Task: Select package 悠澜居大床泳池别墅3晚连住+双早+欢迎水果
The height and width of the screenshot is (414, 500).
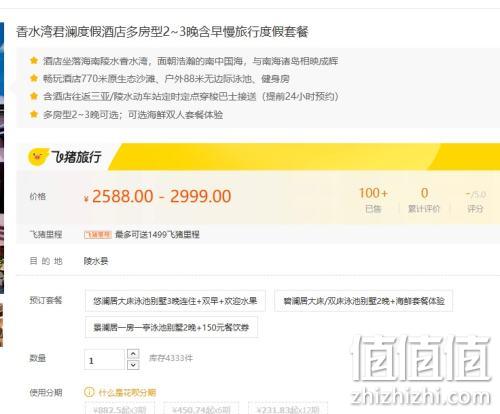Action: (175, 301)
